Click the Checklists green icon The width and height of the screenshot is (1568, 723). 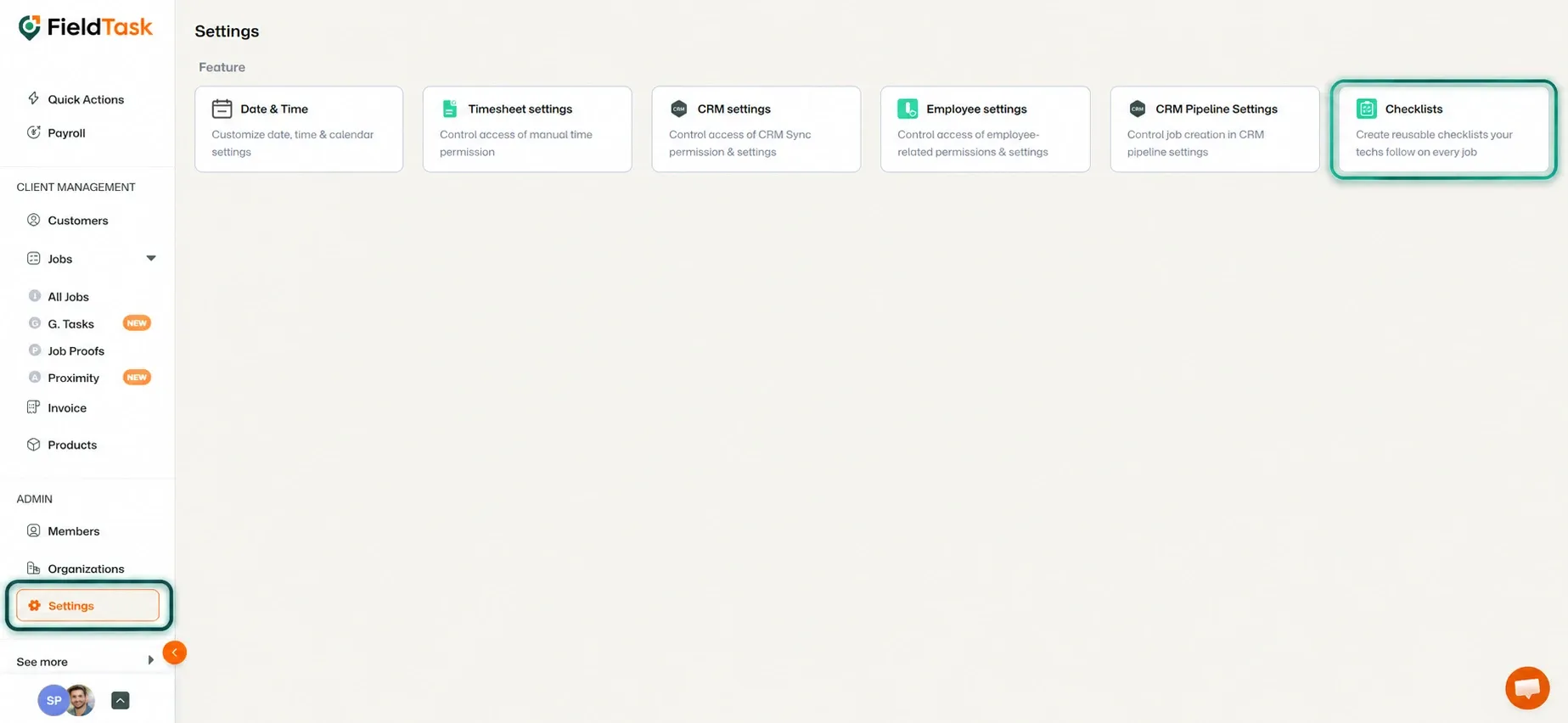(1366, 109)
